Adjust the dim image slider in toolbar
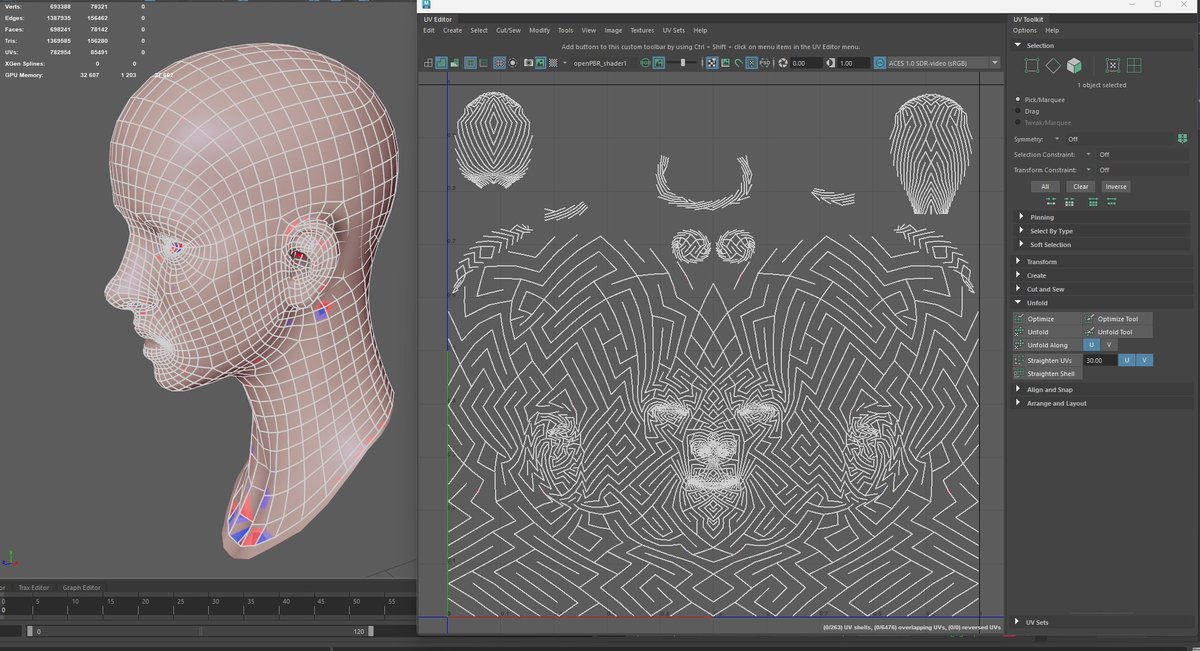Screen dimensions: 1200x651 click(x=683, y=62)
